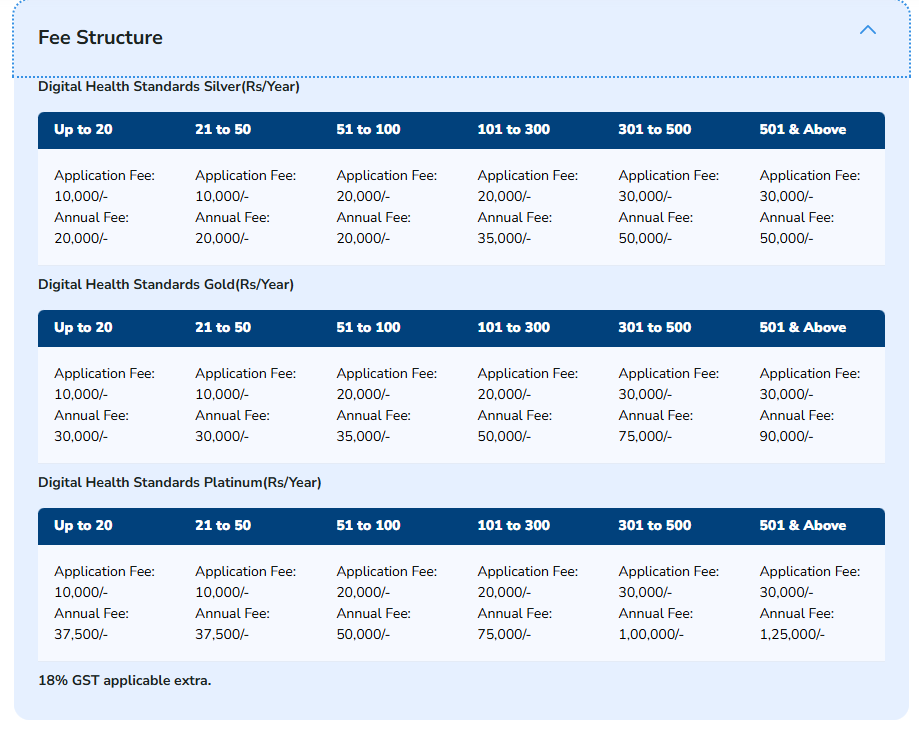Screen dimensions: 919x737
Task: Click the 18% GST applicable extra note
Action: pos(124,681)
